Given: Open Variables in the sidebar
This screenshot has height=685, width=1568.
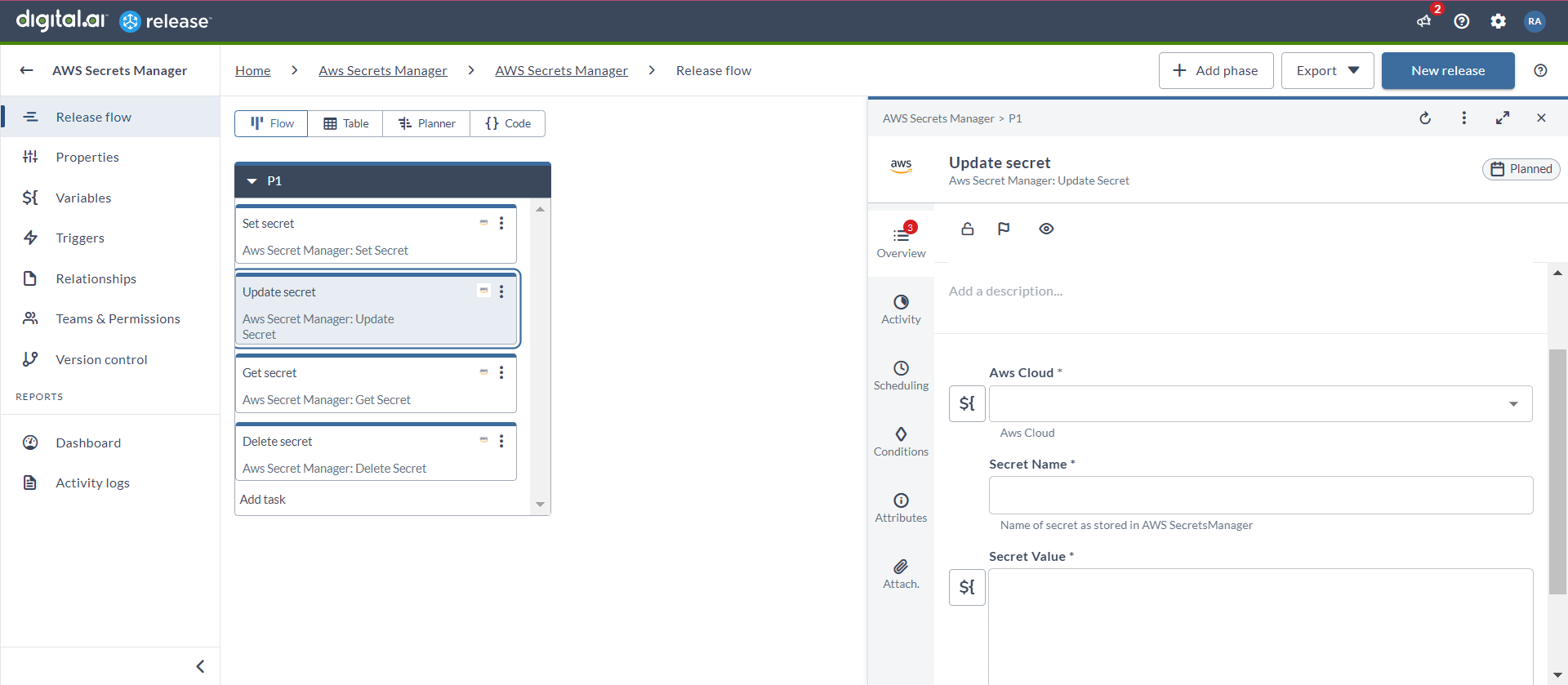Looking at the screenshot, I should [x=83, y=198].
